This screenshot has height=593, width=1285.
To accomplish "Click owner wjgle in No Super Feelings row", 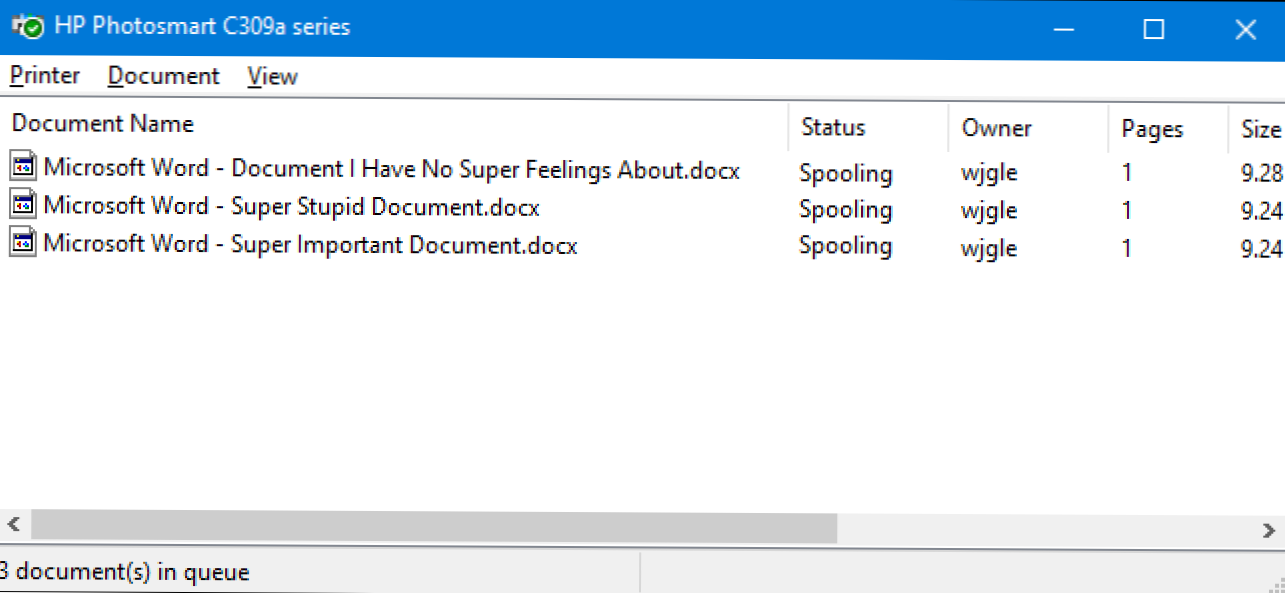I will point(989,173).
